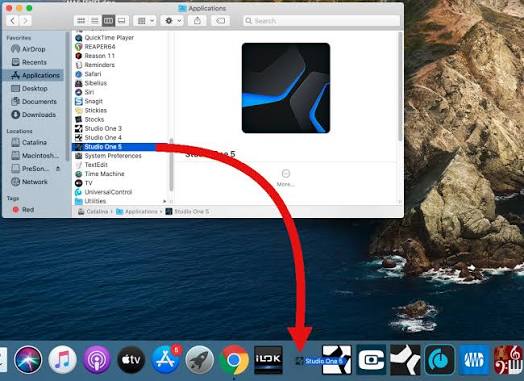Screen dimensions: 524x381
Task: Select Reminders in the list
Action: [120, 65]
